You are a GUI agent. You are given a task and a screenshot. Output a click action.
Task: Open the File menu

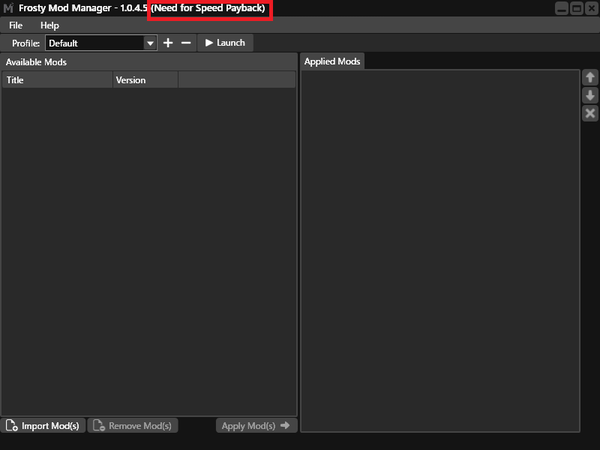[16, 26]
